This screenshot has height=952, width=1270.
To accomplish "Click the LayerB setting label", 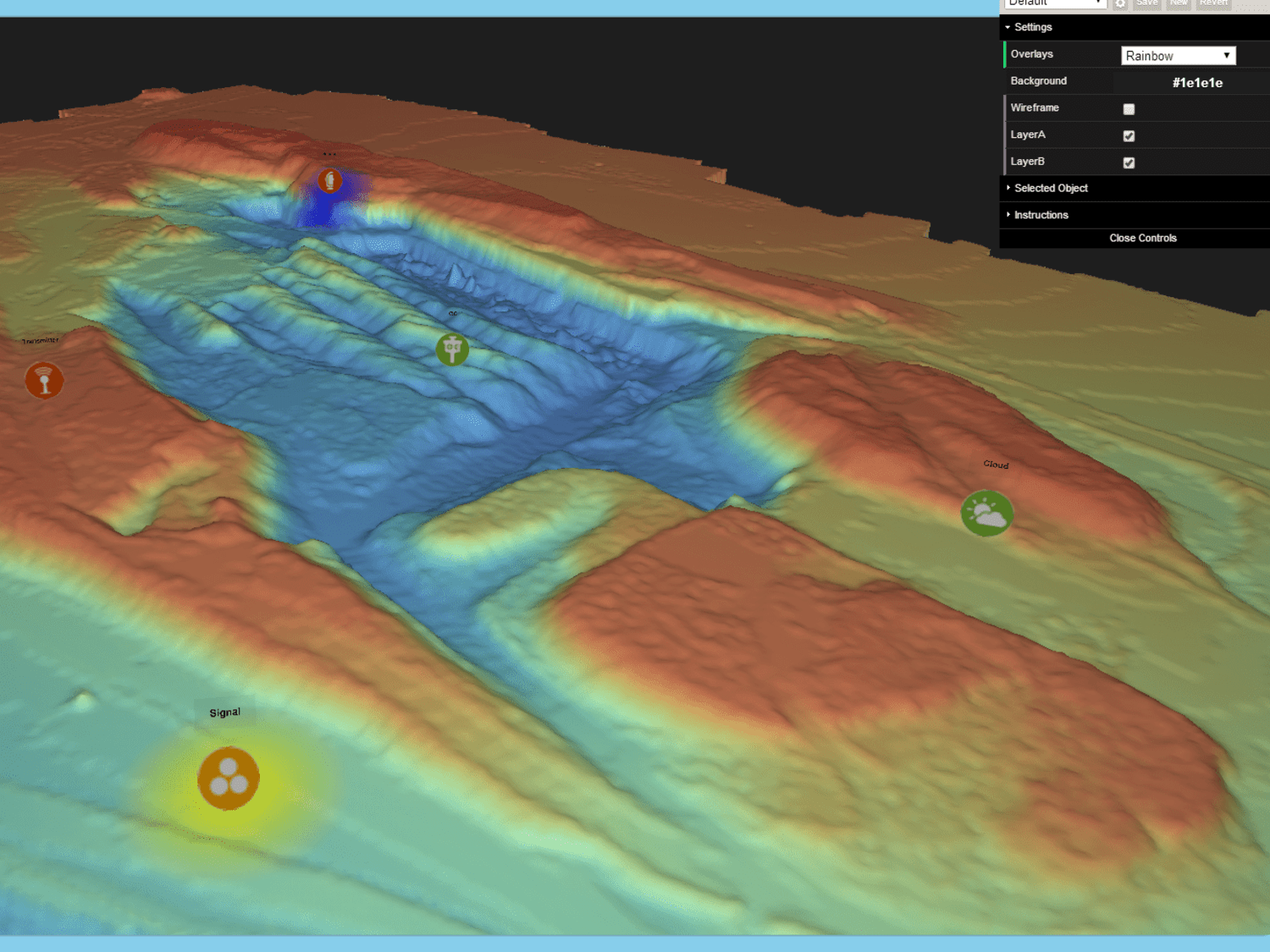I will (x=1027, y=162).
